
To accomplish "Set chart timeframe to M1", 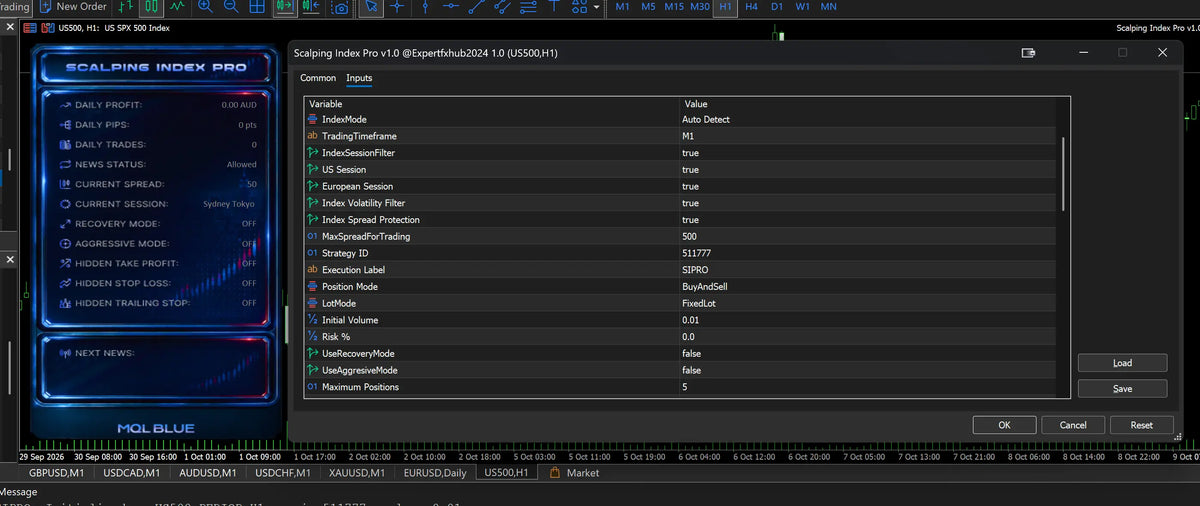I will (x=623, y=6).
